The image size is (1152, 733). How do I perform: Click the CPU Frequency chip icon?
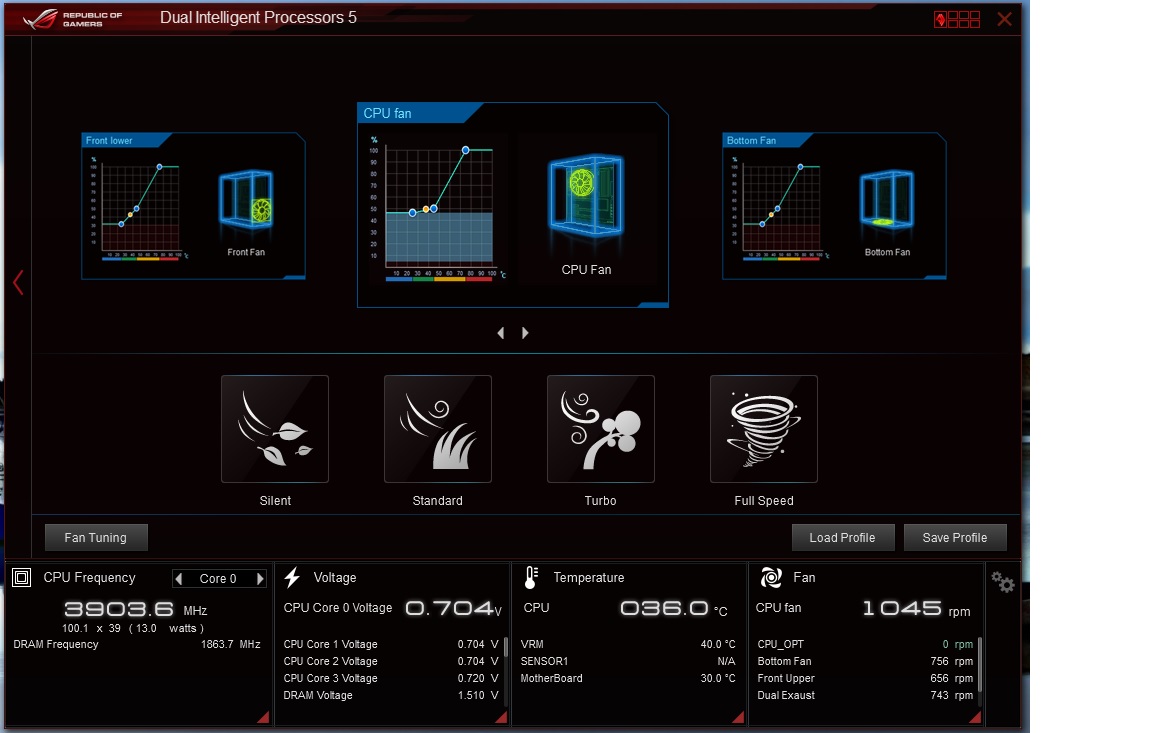click(x=22, y=578)
